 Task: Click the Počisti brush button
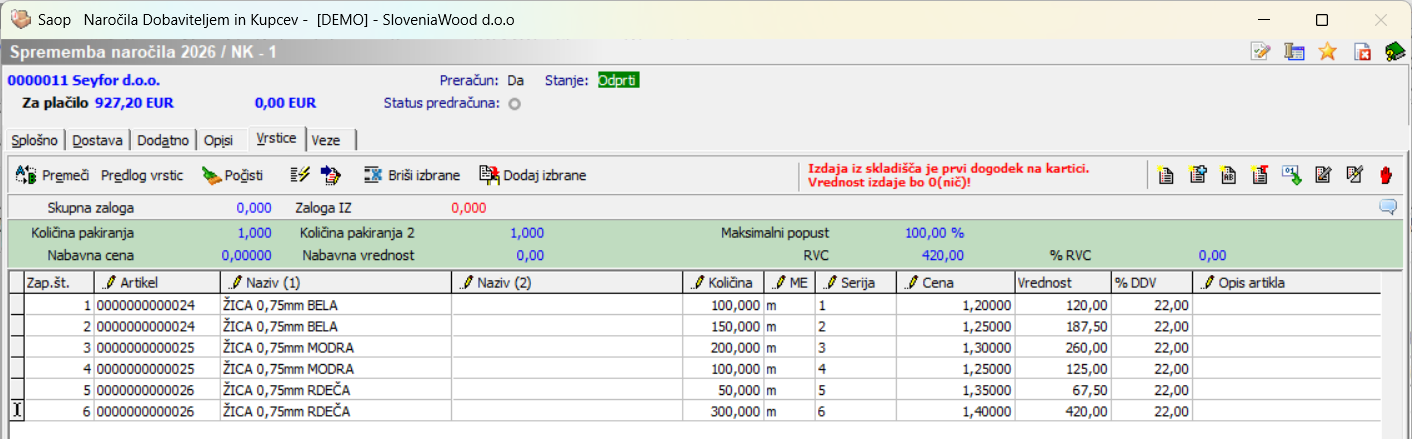[232, 175]
